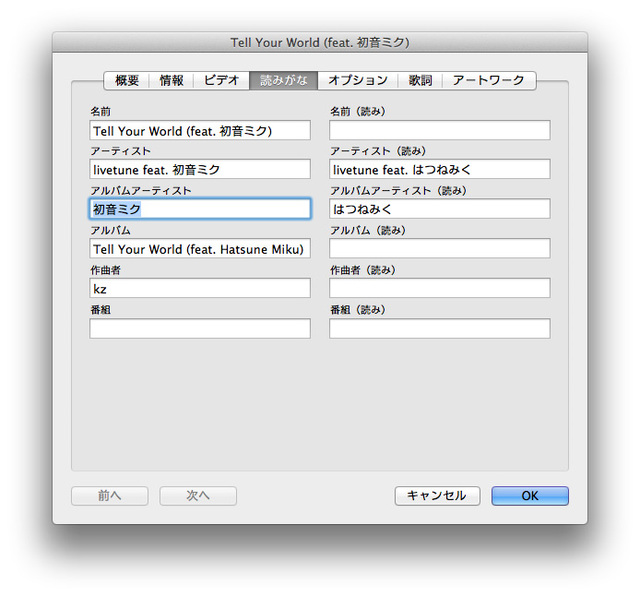Click the 読みがな tab

(284, 80)
